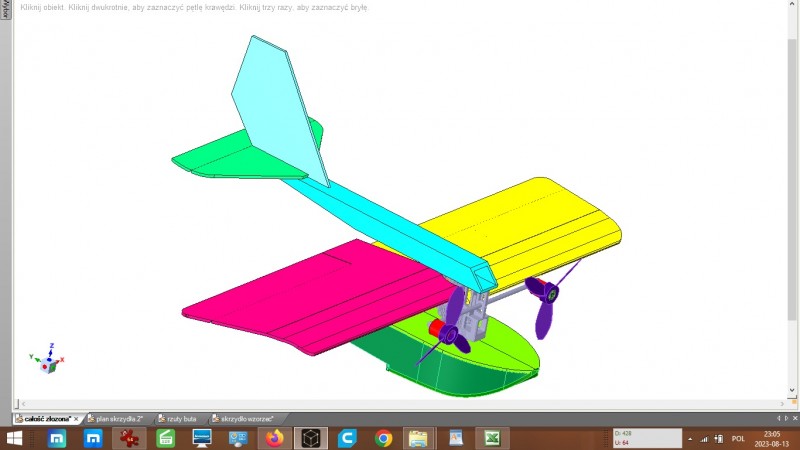Open the 'rzuty buta' document tab

181,419
